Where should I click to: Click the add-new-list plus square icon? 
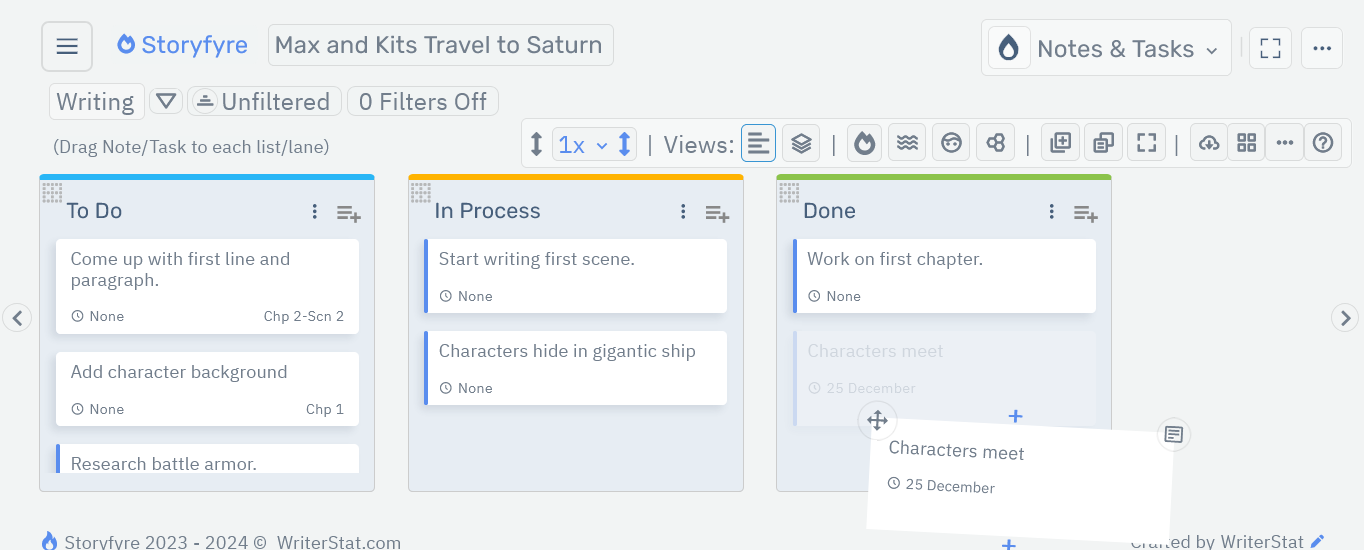1060,143
